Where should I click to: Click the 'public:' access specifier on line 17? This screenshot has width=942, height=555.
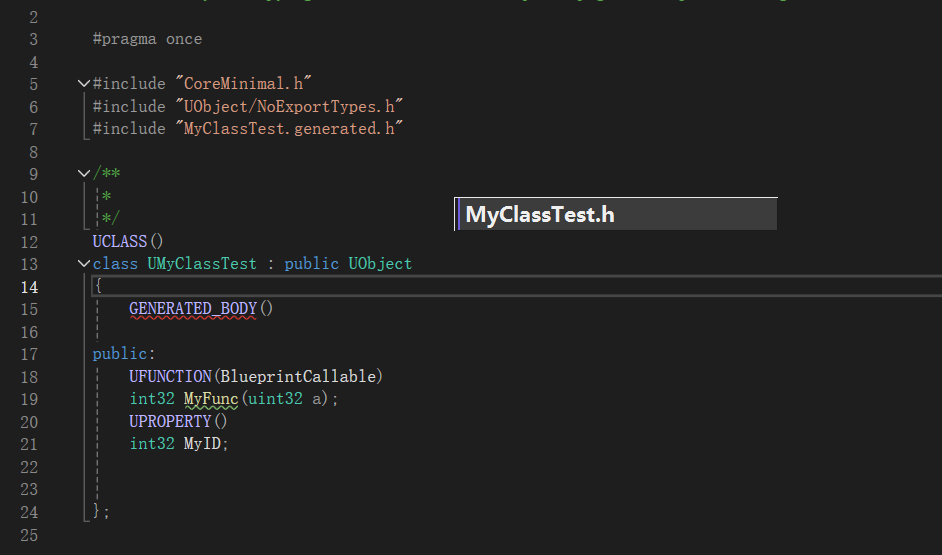[x=124, y=354]
